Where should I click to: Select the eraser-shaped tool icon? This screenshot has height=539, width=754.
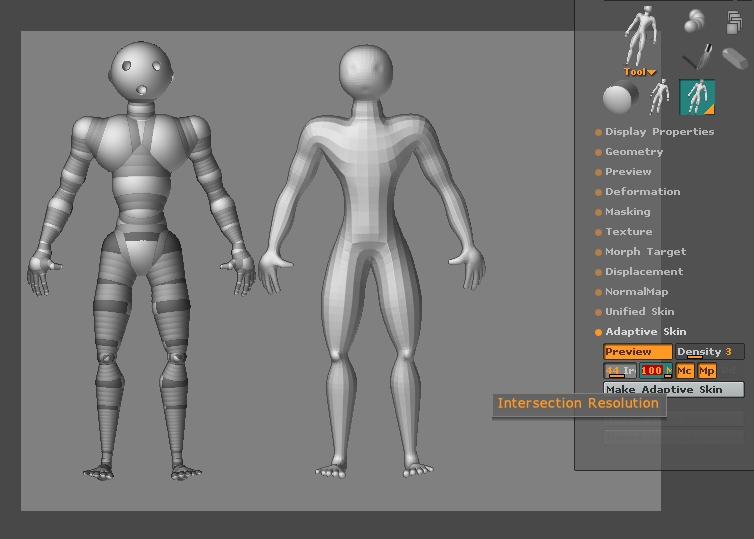(x=735, y=58)
